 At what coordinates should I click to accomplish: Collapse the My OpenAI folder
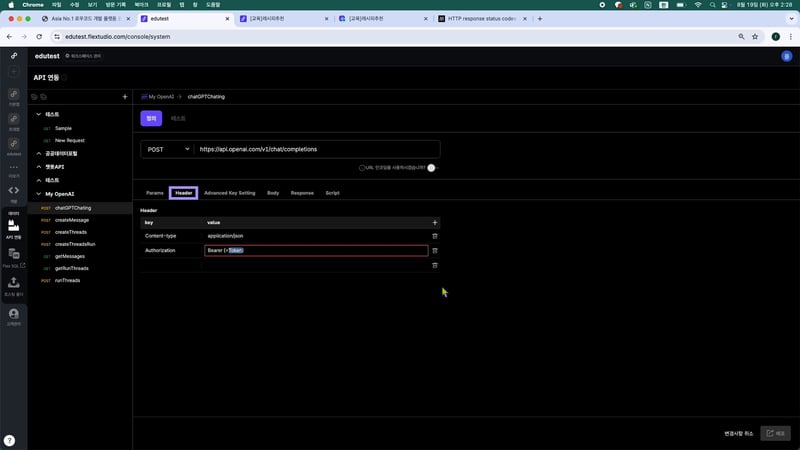tap(38, 194)
